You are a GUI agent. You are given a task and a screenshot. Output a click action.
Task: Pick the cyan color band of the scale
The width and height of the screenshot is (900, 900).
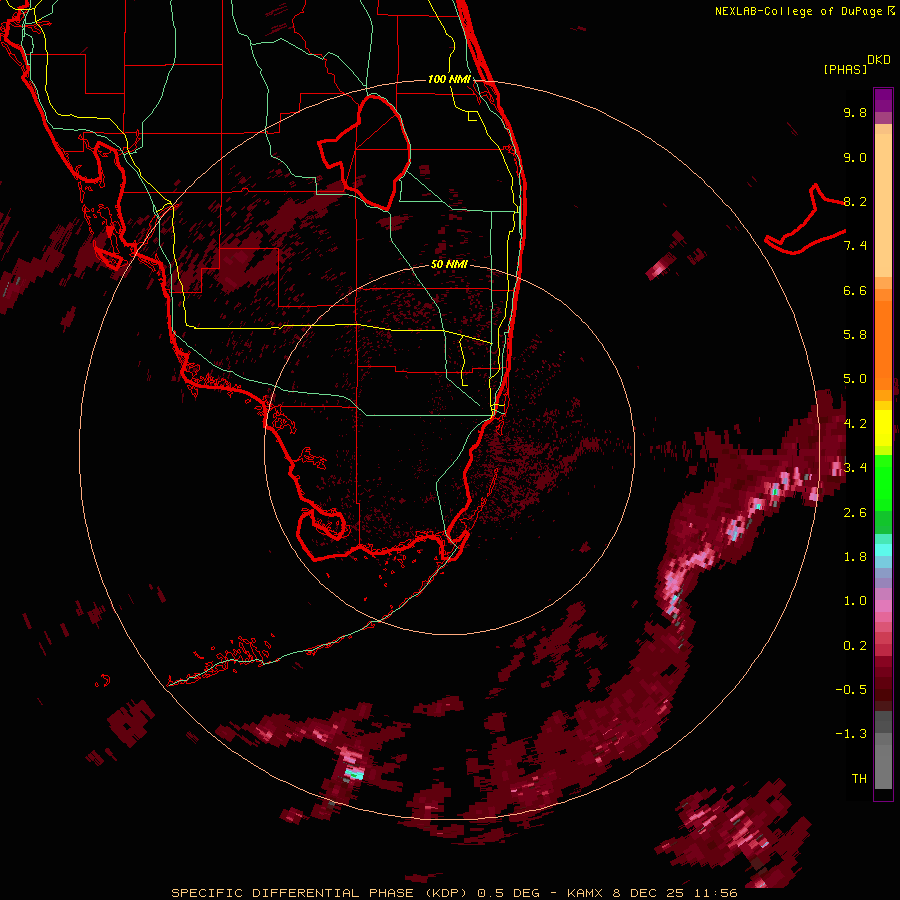[x=883, y=549]
